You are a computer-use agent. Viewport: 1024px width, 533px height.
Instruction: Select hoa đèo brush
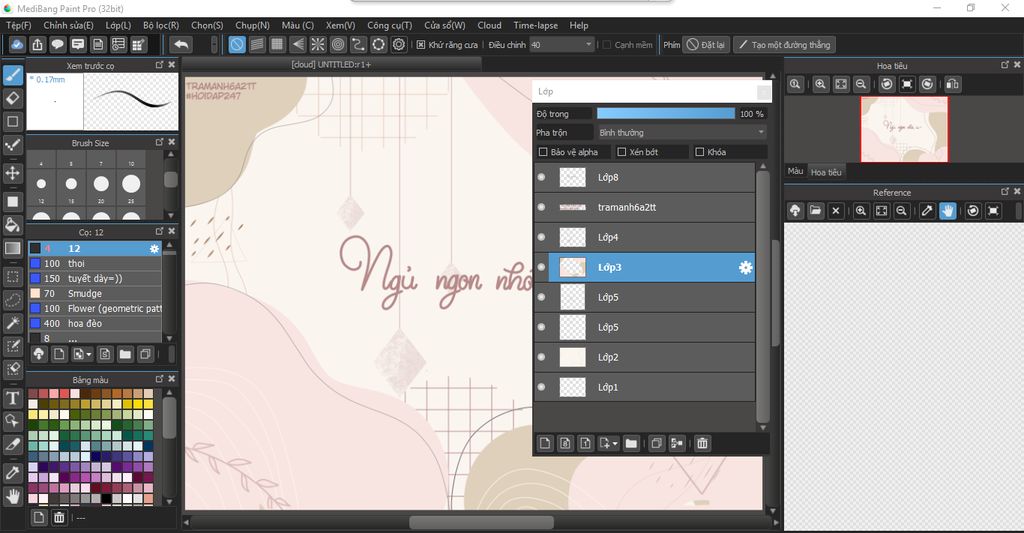95,324
